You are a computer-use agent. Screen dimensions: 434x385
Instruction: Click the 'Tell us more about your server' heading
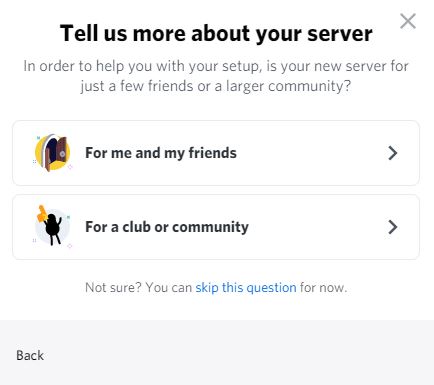(x=216, y=34)
